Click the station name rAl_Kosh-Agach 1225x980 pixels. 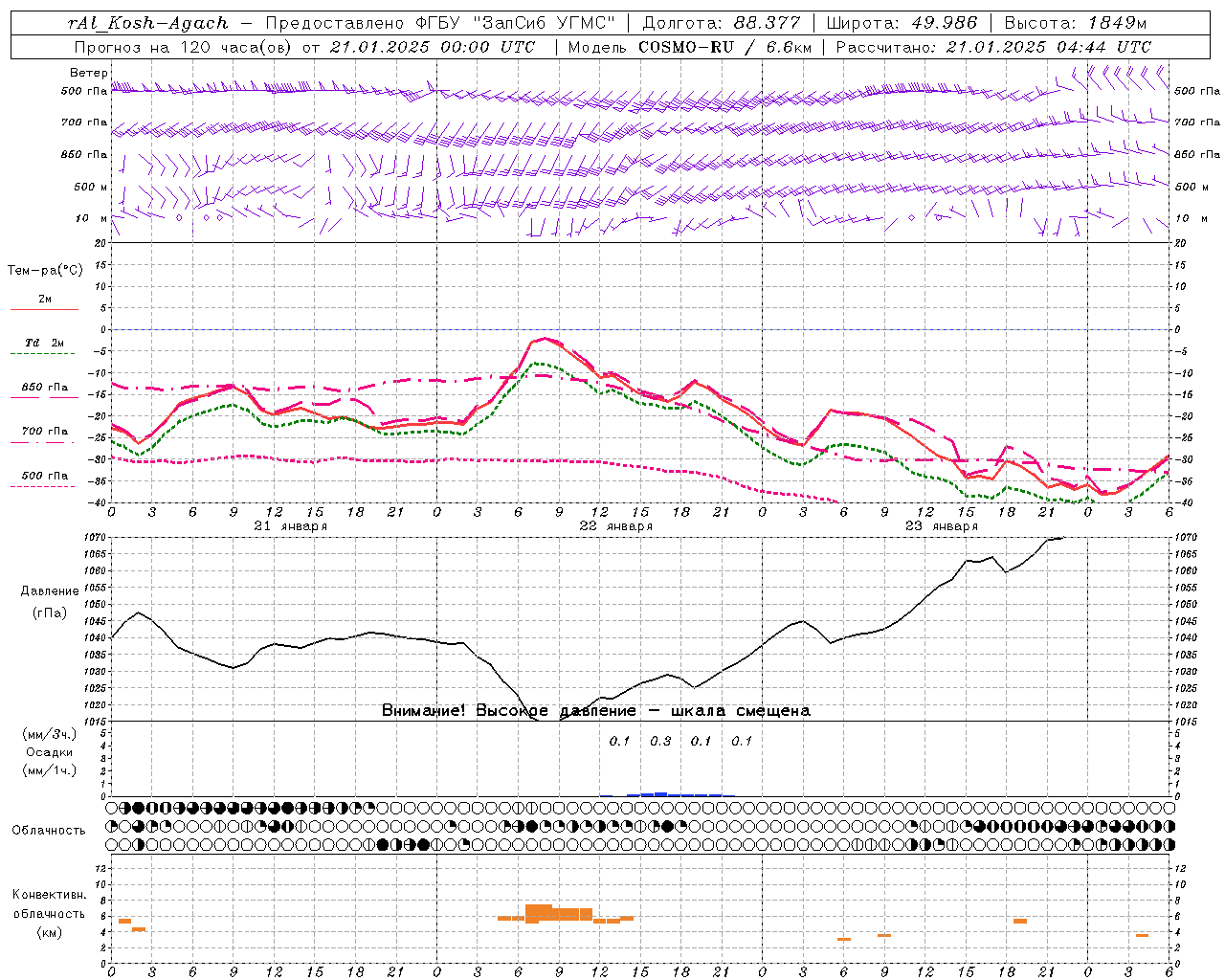[x=149, y=23]
